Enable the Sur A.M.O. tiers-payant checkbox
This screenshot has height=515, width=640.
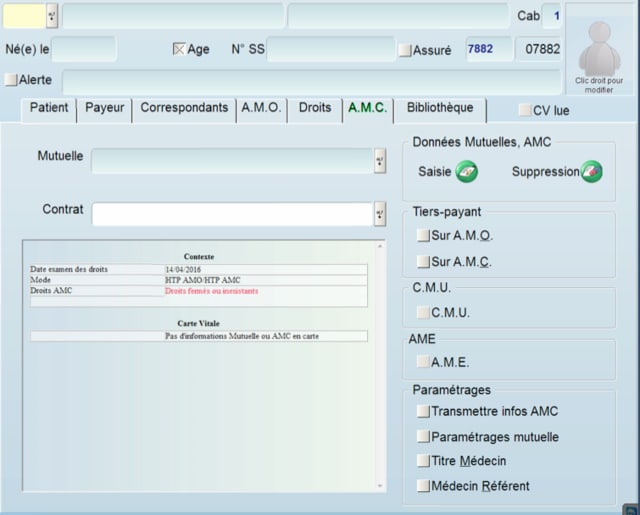(x=423, y=236)
